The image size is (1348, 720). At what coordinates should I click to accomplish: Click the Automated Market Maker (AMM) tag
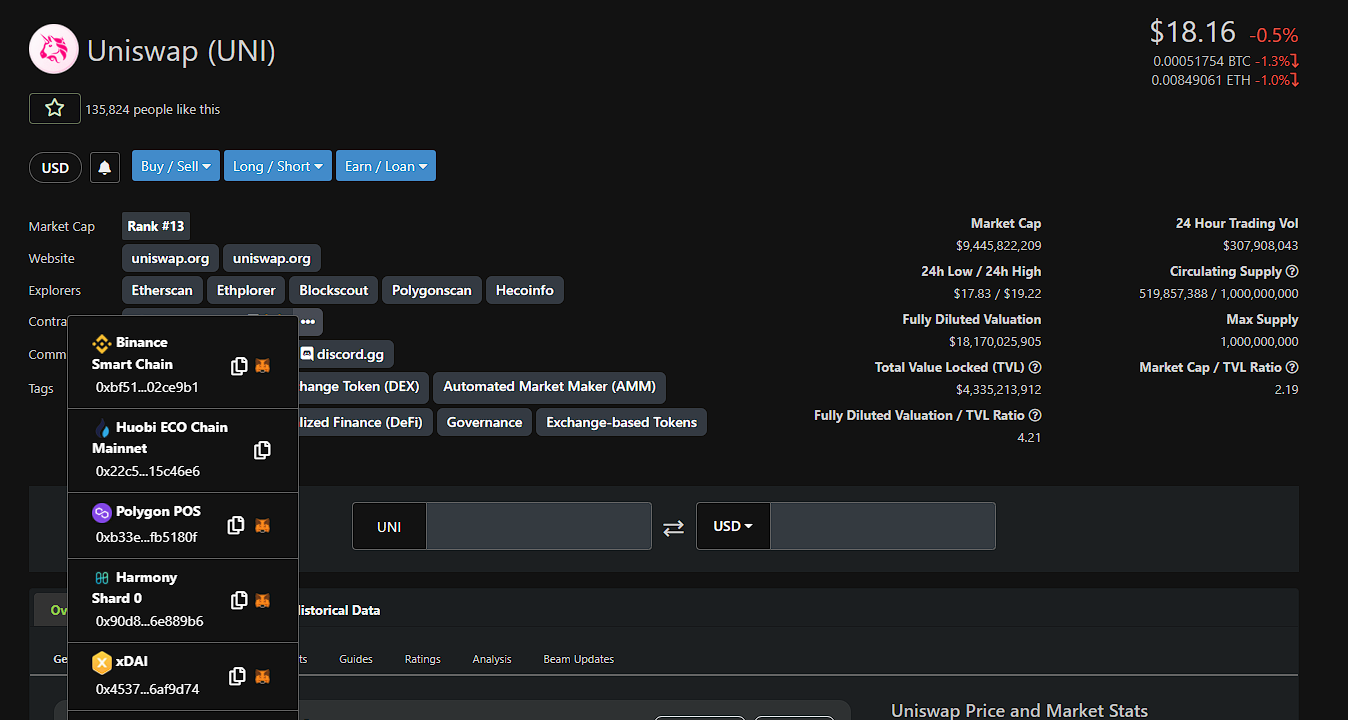click(550, 386)
